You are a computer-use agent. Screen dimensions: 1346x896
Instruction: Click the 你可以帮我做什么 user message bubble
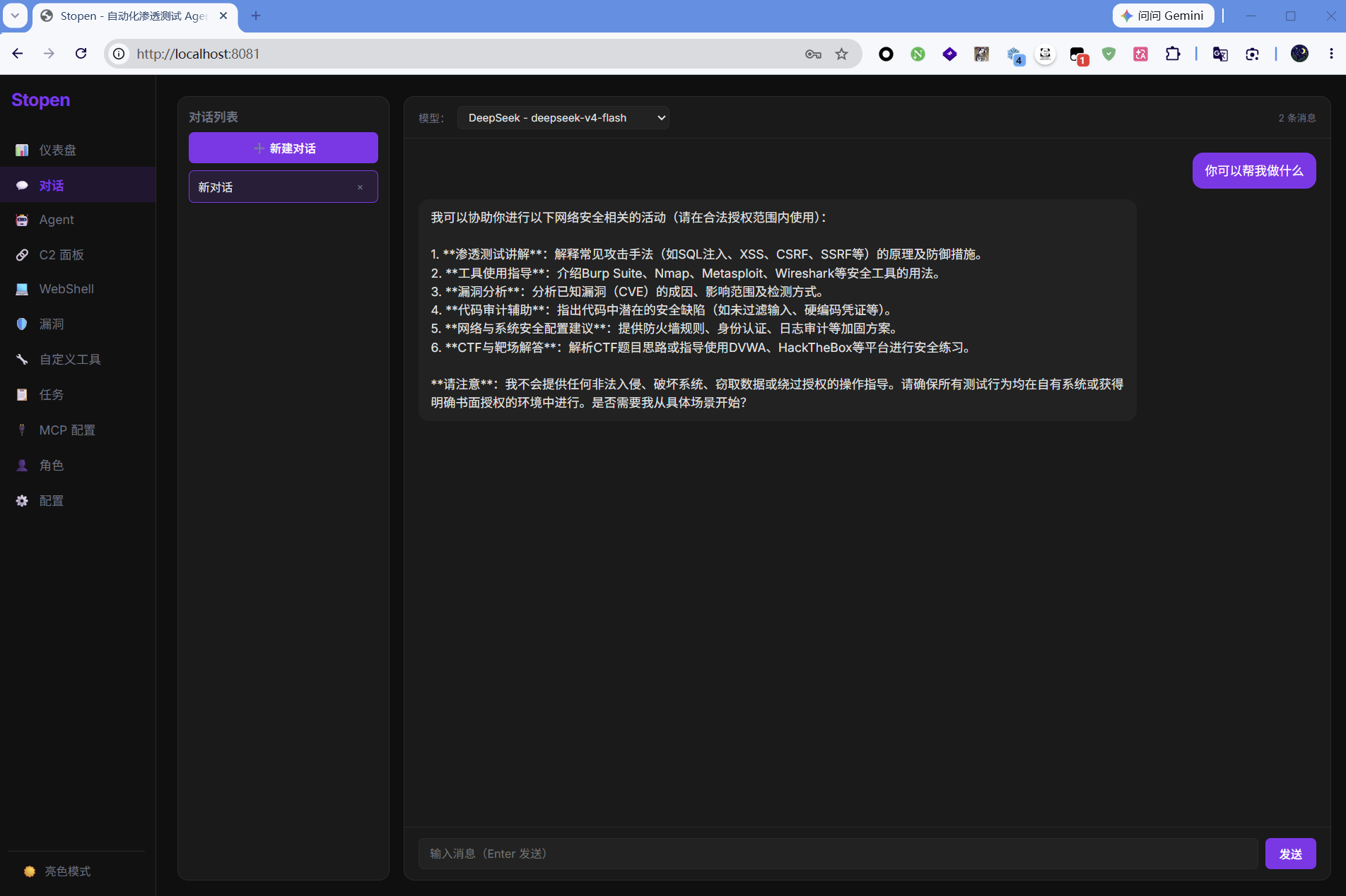click(1254, 170)
